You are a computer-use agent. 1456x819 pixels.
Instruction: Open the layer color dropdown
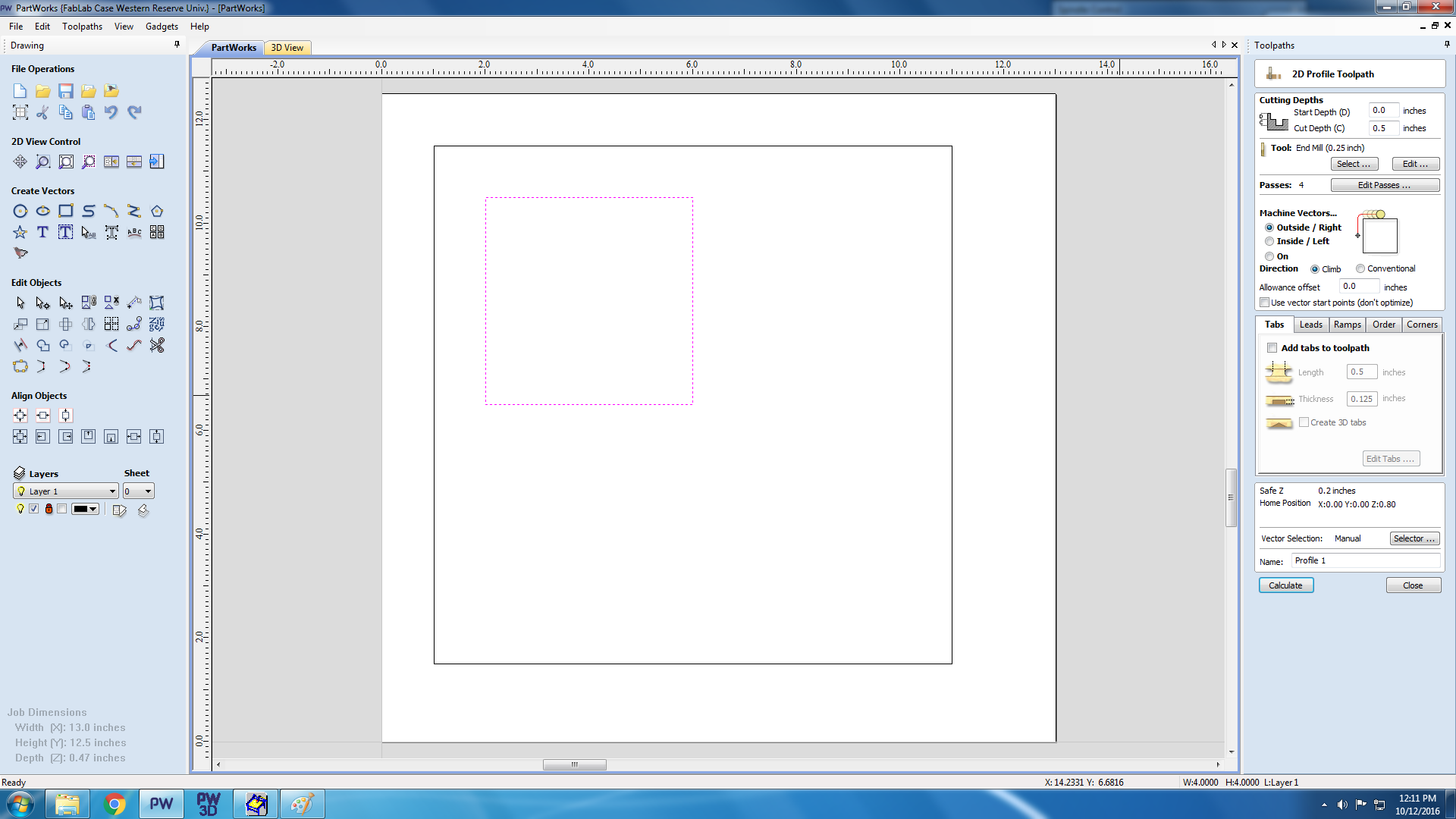pyautogui.click(x=85, y=509)
